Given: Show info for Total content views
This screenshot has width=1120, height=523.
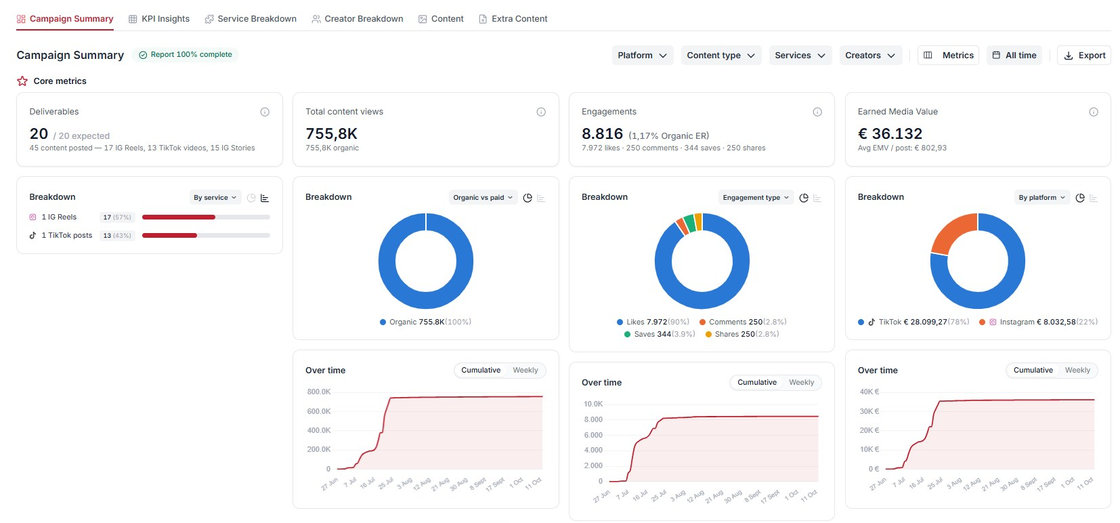Looking at the screenshot, I should 541,112.
